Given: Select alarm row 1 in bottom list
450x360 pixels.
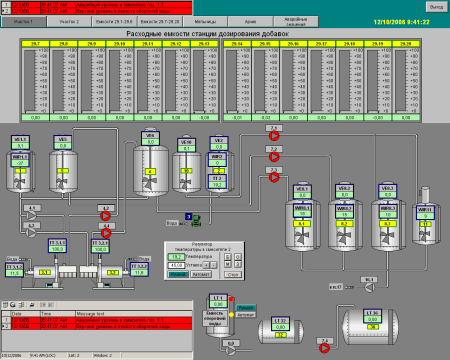Looking at the screenshot, I should [96, 320].
